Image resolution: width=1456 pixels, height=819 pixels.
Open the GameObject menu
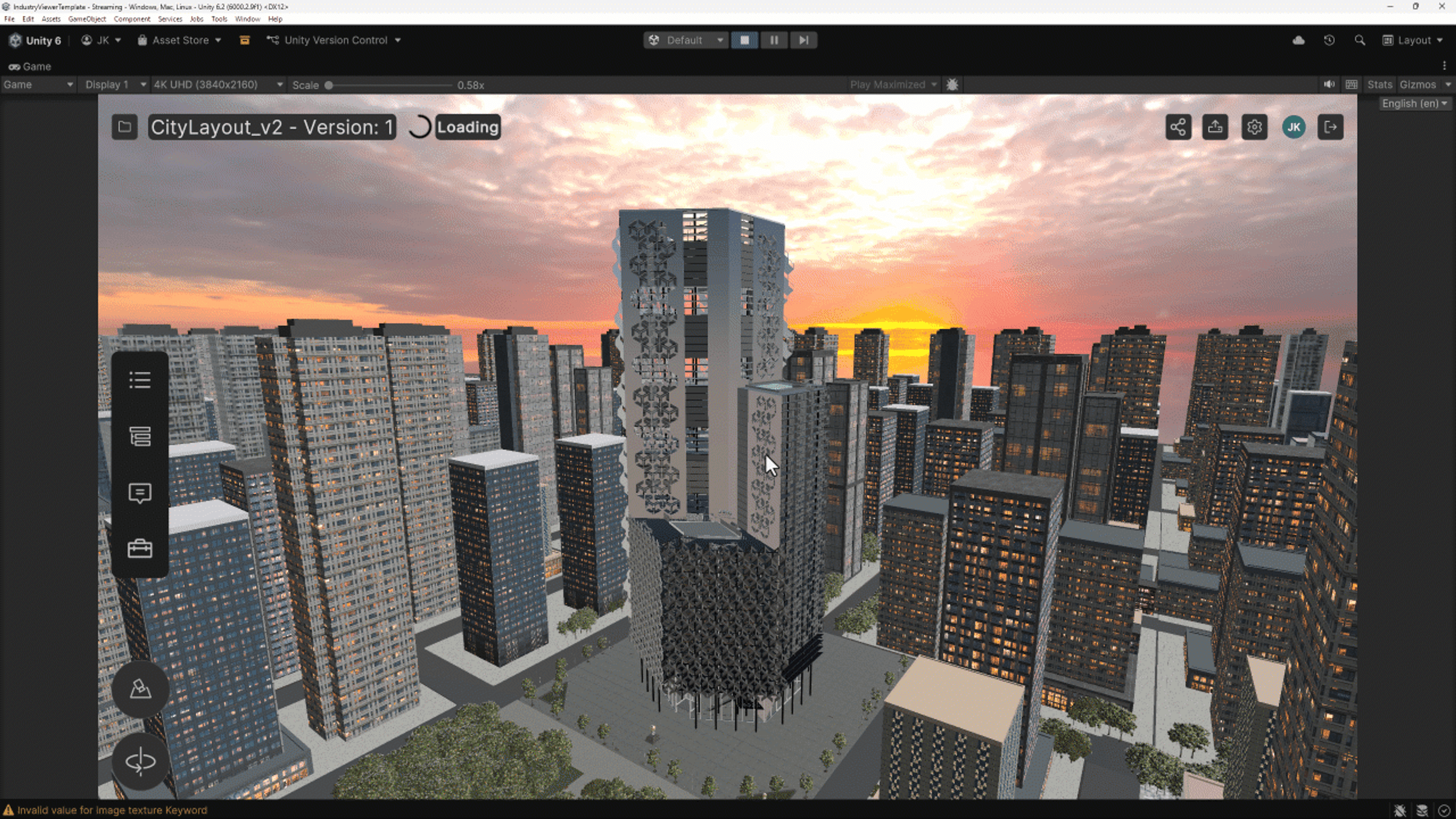point(87,19)
